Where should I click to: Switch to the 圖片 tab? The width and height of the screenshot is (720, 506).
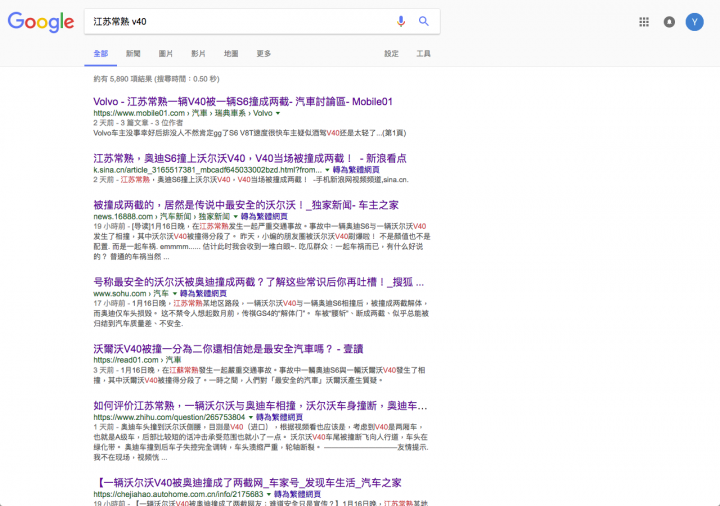(166, 54)
